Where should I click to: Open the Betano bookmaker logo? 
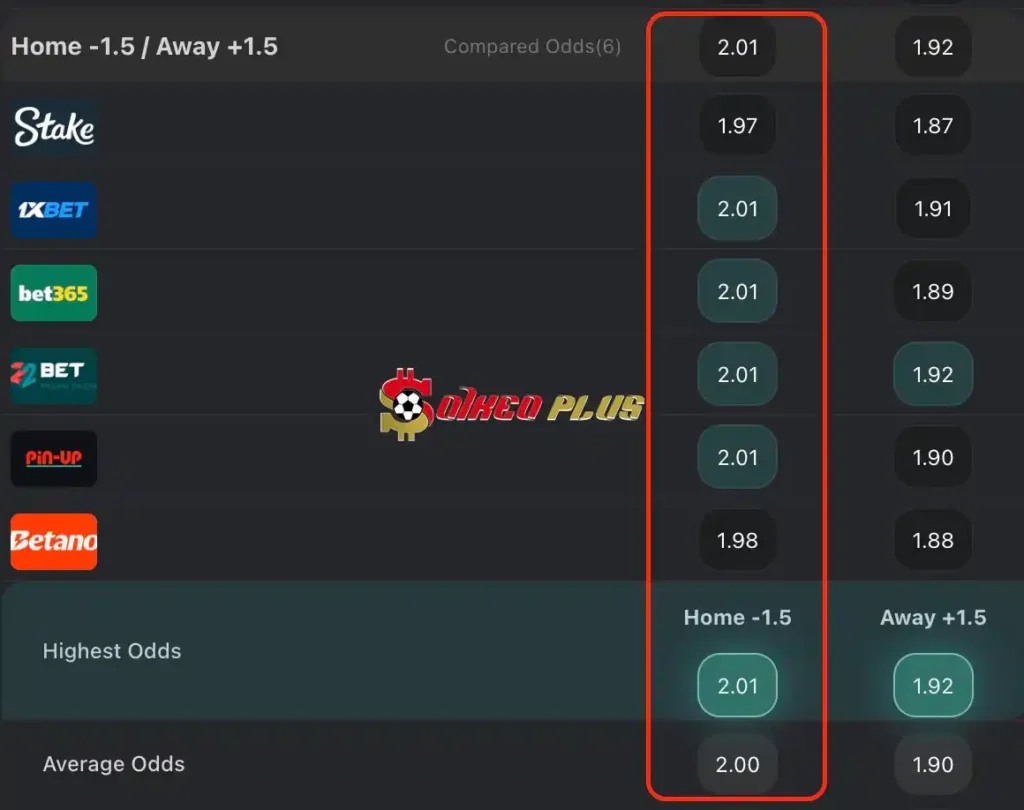[x=54, y=542]
